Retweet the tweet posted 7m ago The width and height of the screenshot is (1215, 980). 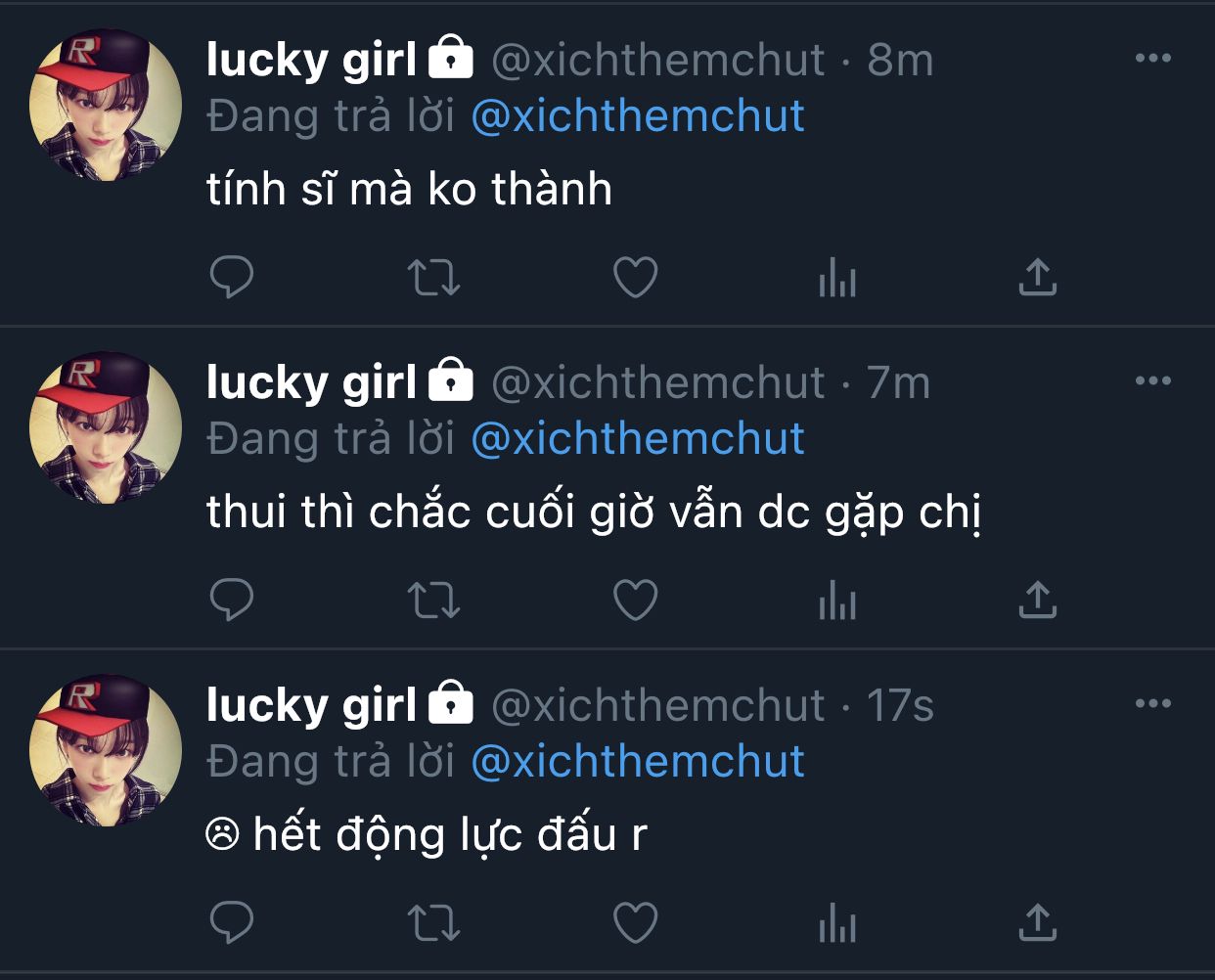pos(433,601)
